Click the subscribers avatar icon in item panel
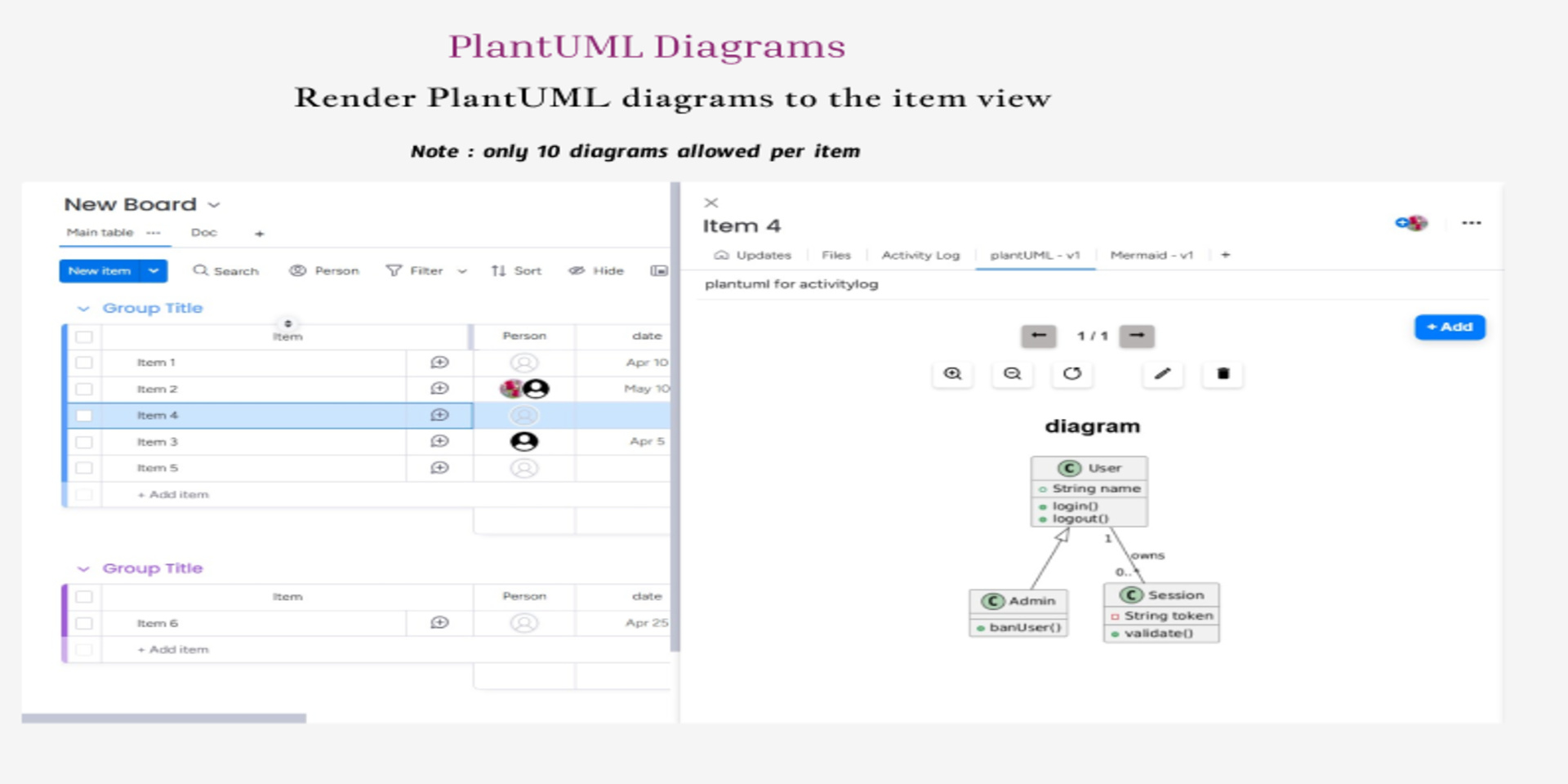The width and height of the screenshot is (1568, 784). tap(1412, 222)
